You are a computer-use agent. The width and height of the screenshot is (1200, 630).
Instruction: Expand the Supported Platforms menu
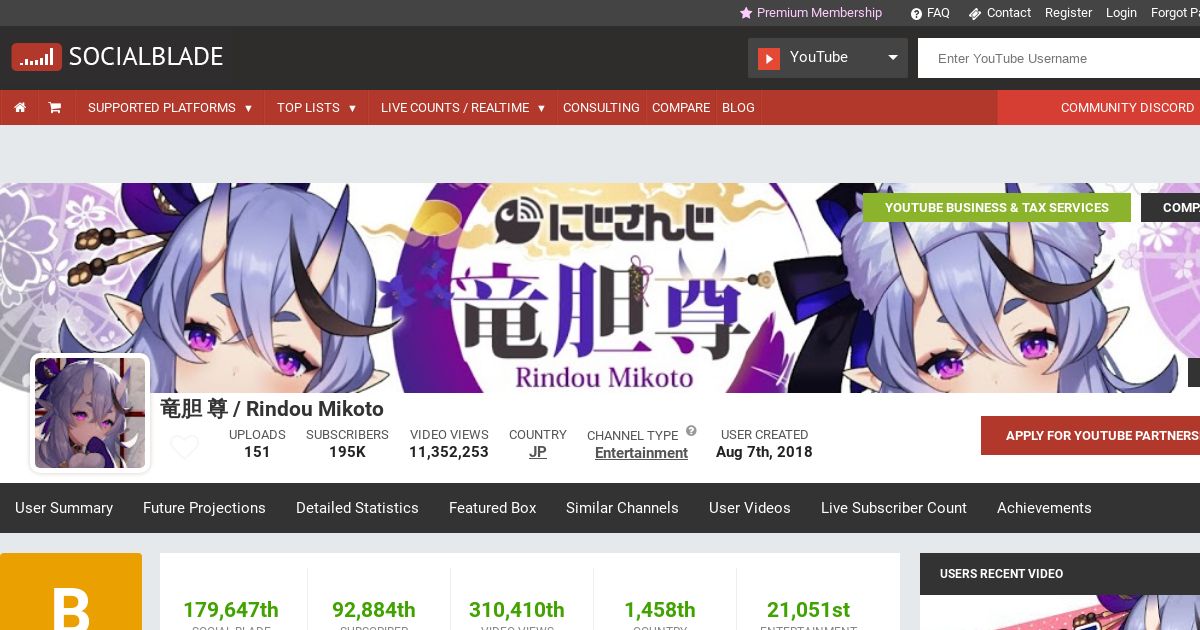coord(170,108)
